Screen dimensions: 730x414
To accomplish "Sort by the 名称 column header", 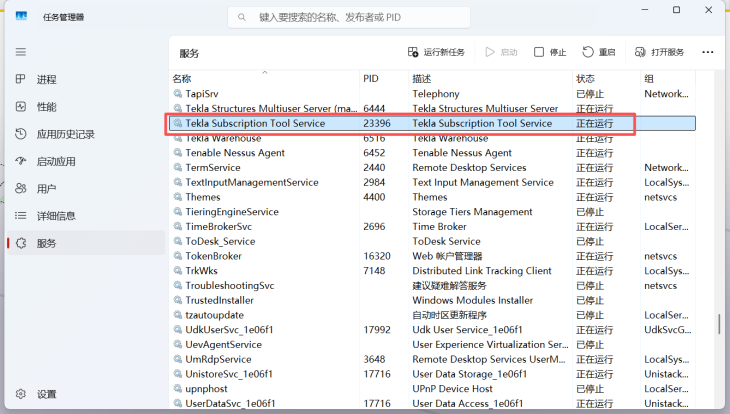I will (x=264, y=78).
